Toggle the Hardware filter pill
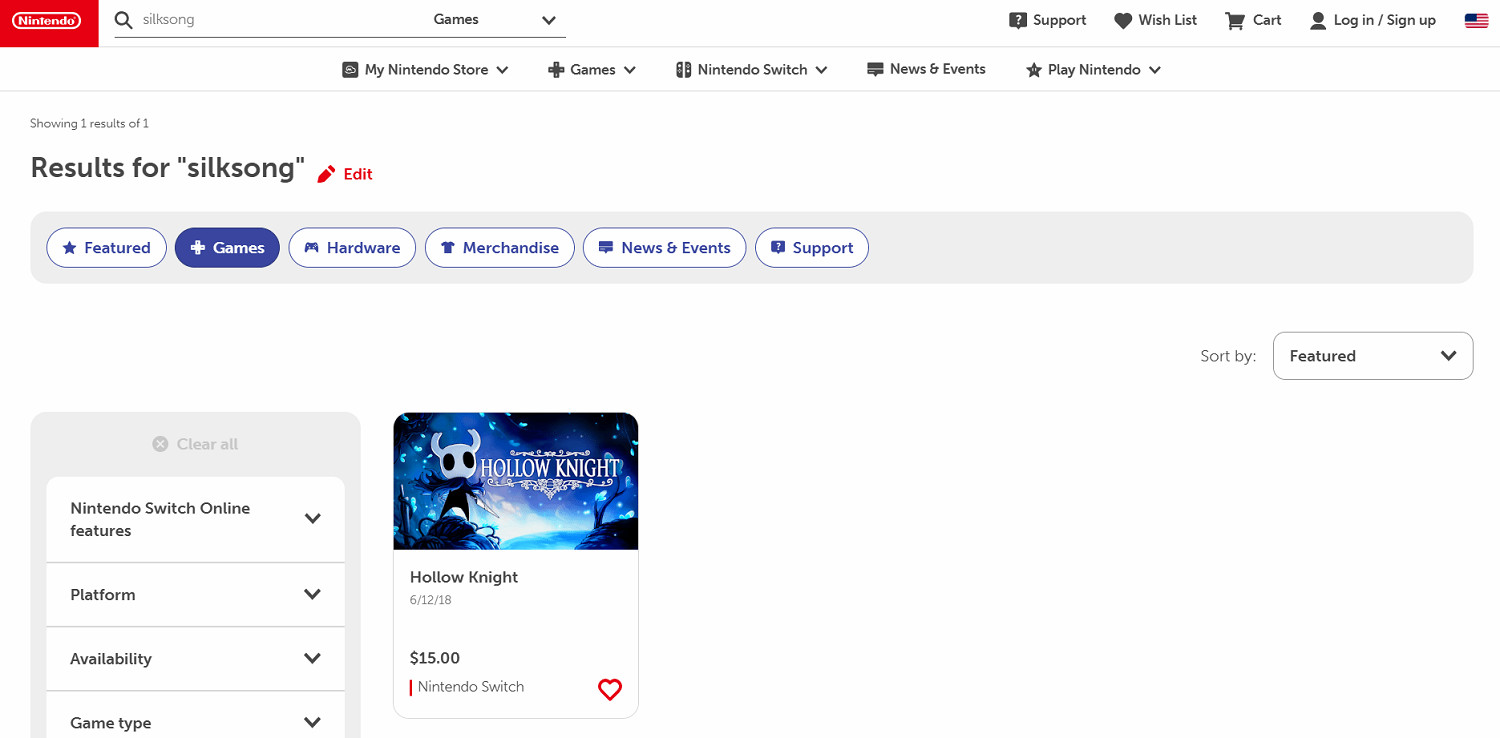The image size is (1500, 738). point(352,248)
